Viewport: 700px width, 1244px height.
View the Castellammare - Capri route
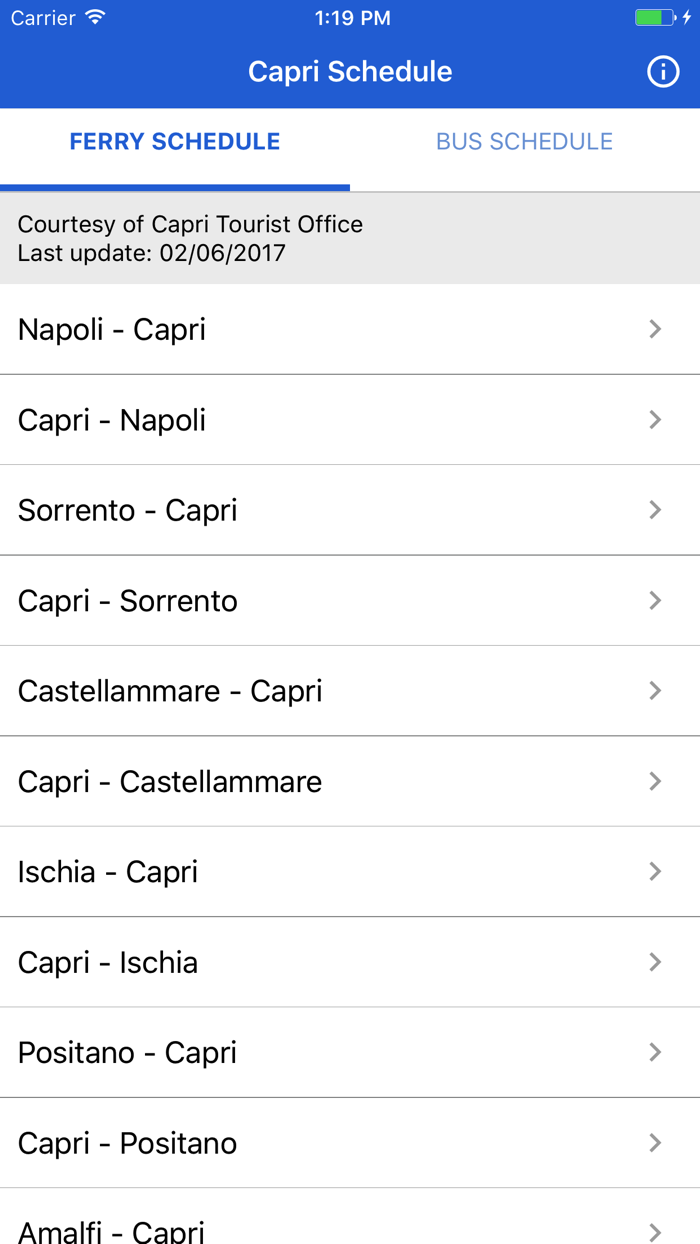click(x=350, y=691)
